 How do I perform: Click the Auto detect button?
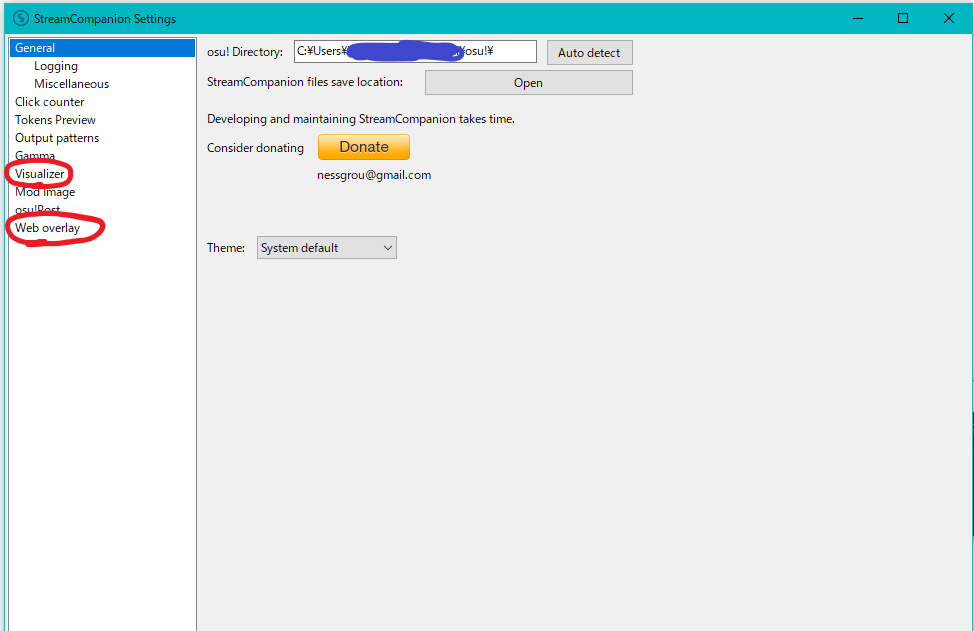pyautogui.click(x=589, y=53)
